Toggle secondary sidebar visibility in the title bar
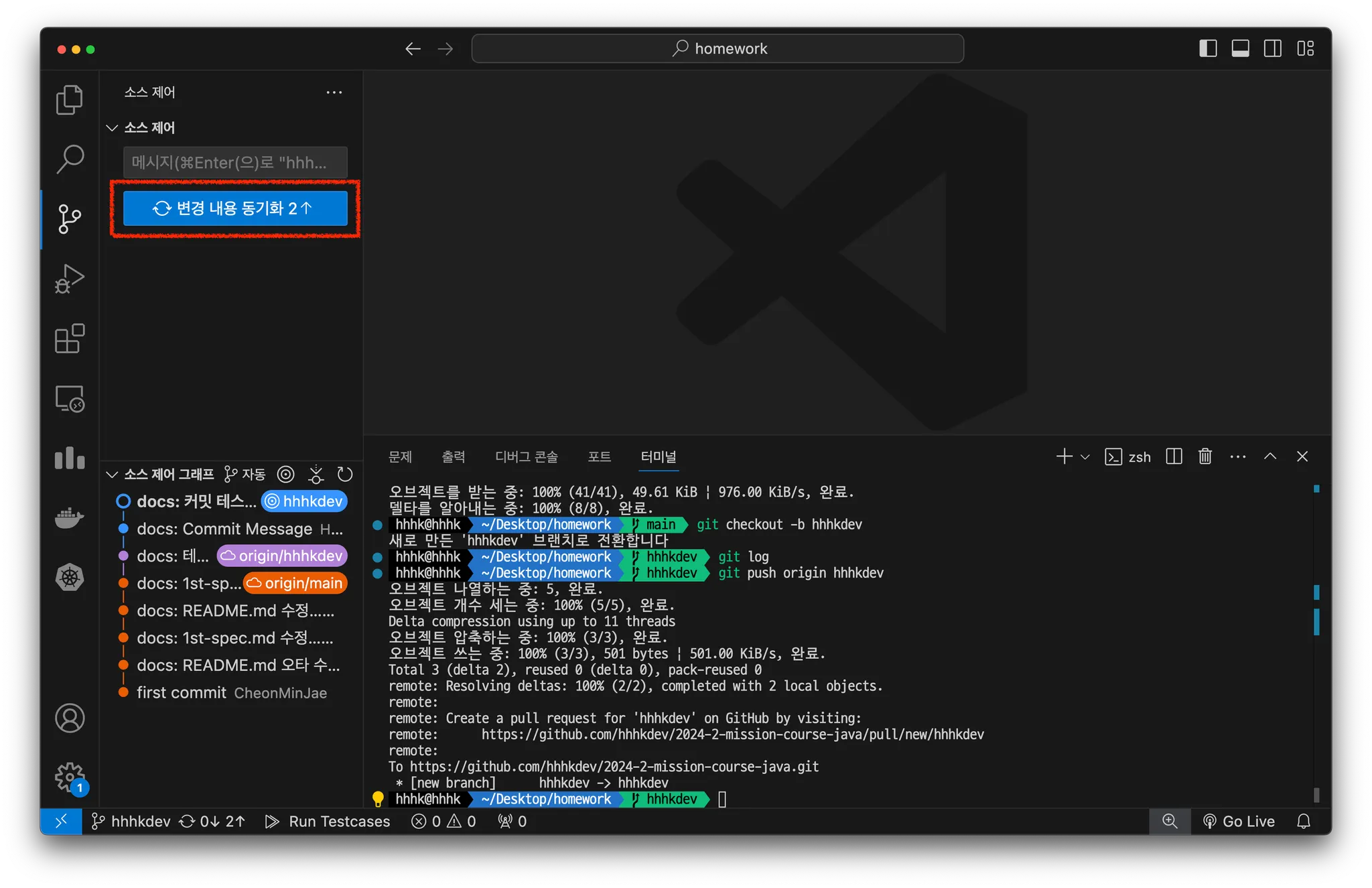This screenshot has width=1372, height=888. coord(1272,48)
